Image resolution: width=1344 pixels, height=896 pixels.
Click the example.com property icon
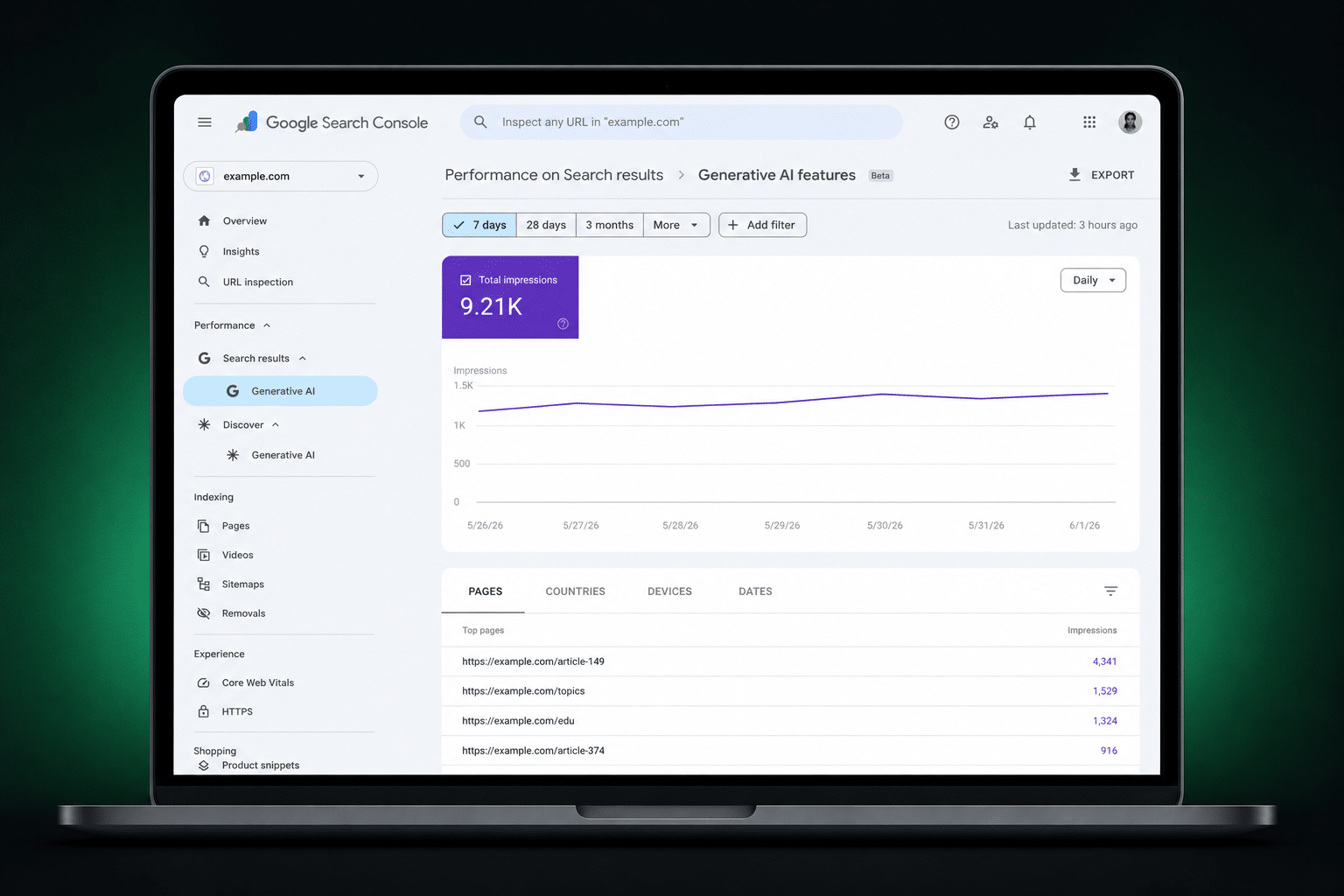(x=205, y=176)
